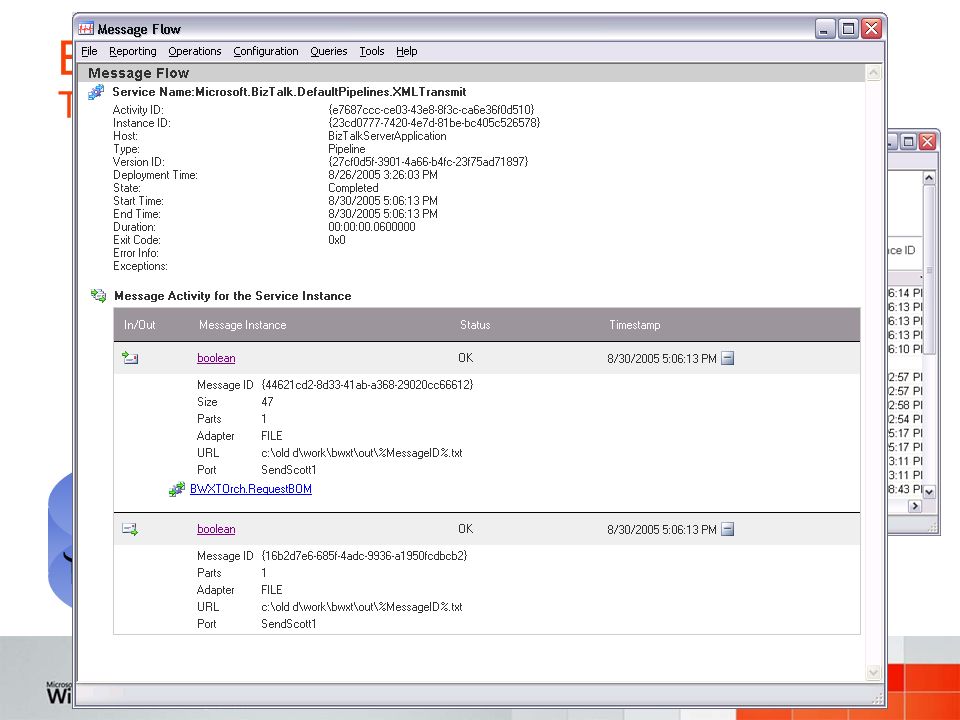Screen dimensions: 960x720
Task: Open the Help menu
Action: (x=407, y=51)
